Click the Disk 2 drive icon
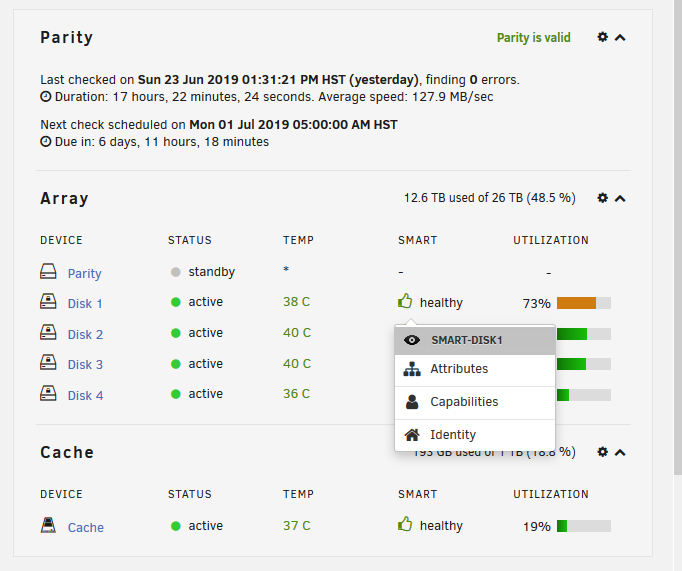The height and width of the screenshot is (571, 682). coord(48,332)
